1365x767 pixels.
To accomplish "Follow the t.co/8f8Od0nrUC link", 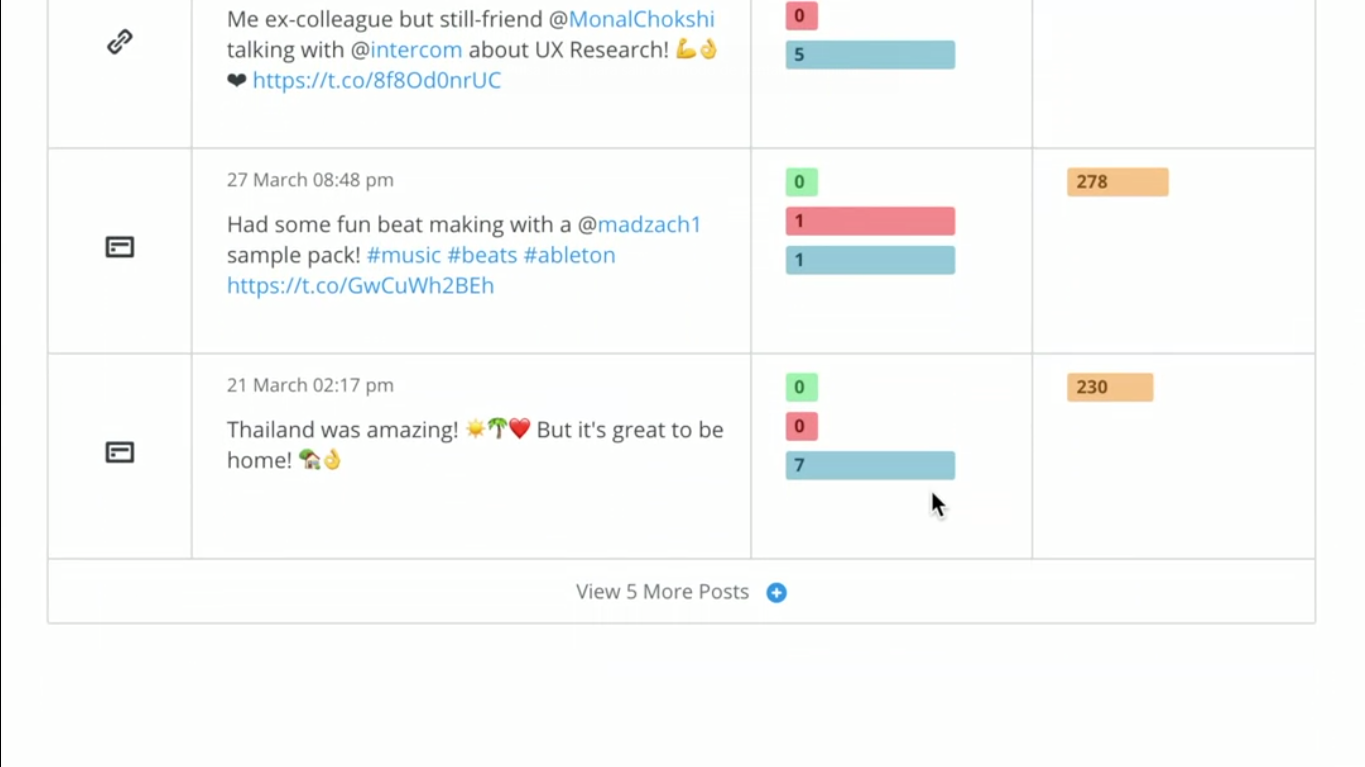I will point(377,80).
